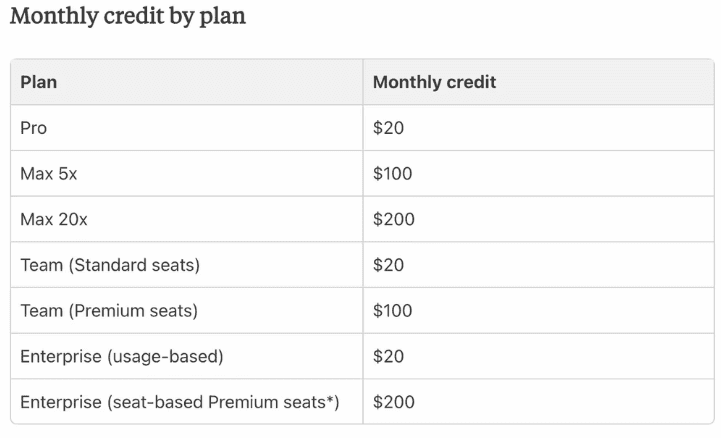Click the 'Monthly credit by plan' heading
This screenshot has height=438, width=721.
pyautogui.click(x=128, y=17)
